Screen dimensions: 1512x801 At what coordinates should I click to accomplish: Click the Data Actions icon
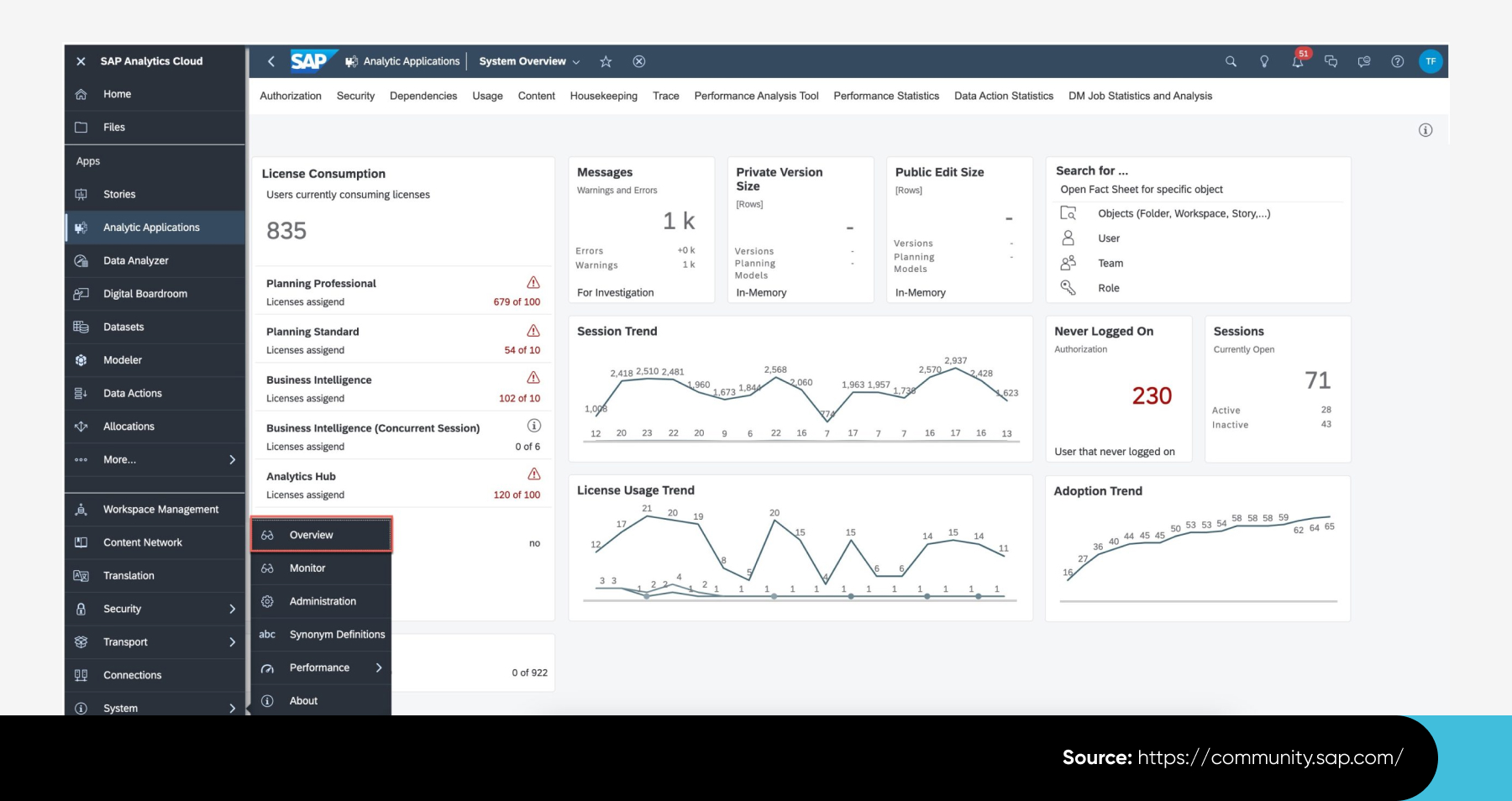81,392
